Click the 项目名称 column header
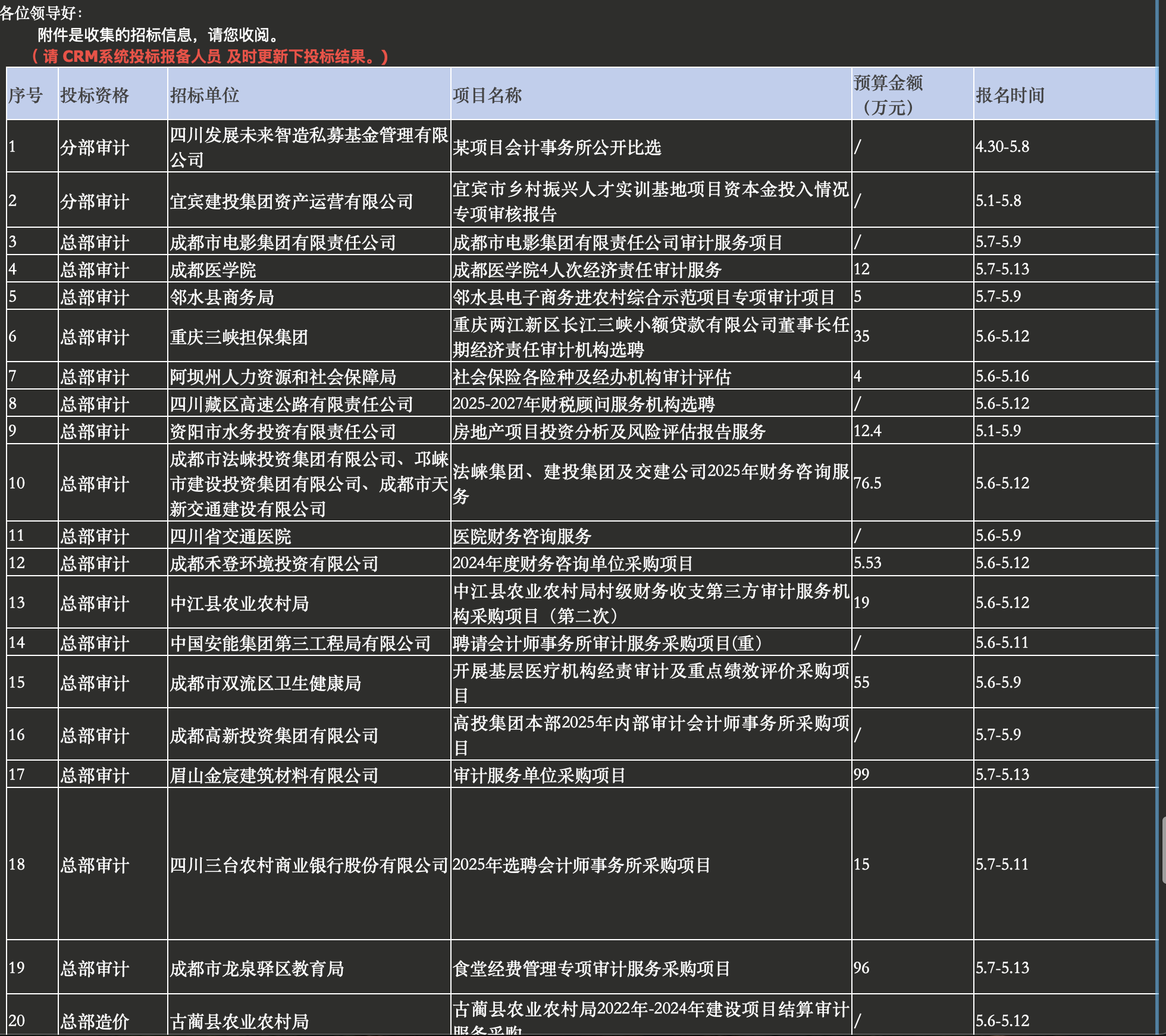Image resolution: width=1166 pixels, height=1036 pixels. tap(651, 94)
